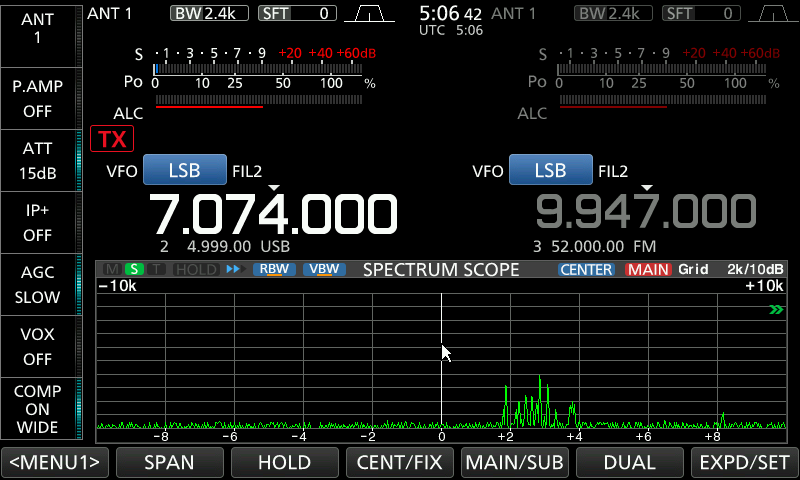
Task: Click the blue fast-speed arrows scope icon
Action: [235, 269]
